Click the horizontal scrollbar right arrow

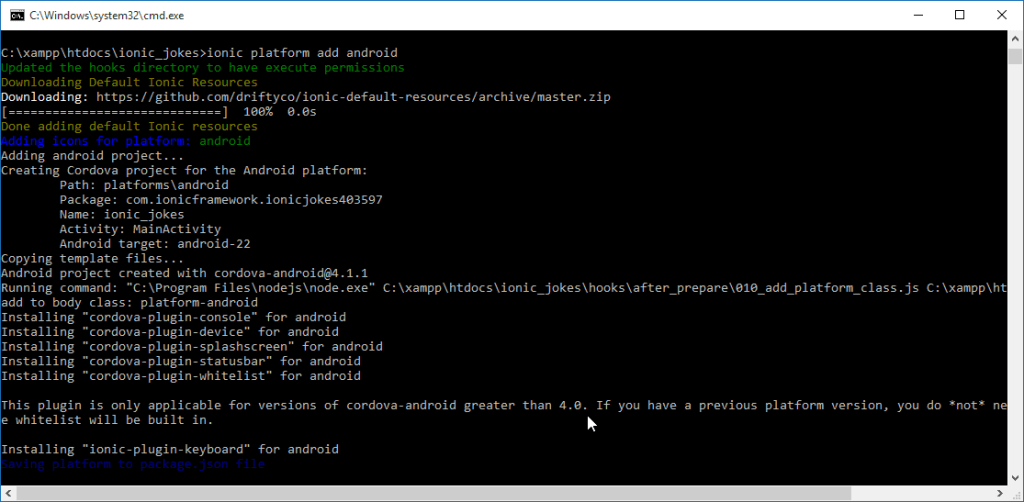999,493
